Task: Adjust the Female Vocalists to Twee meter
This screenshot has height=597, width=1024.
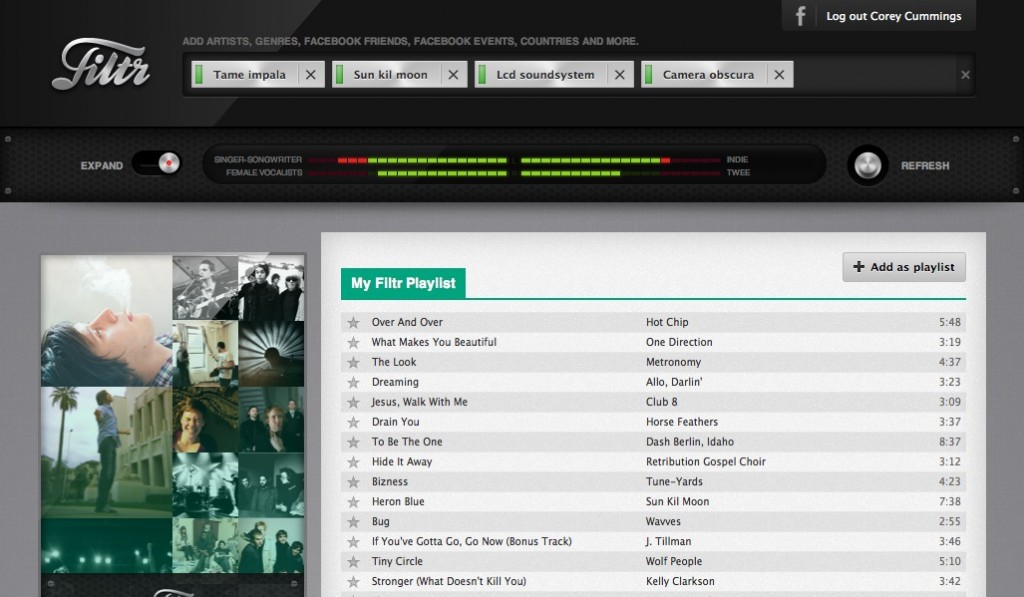Action: [x=514, y=173]
